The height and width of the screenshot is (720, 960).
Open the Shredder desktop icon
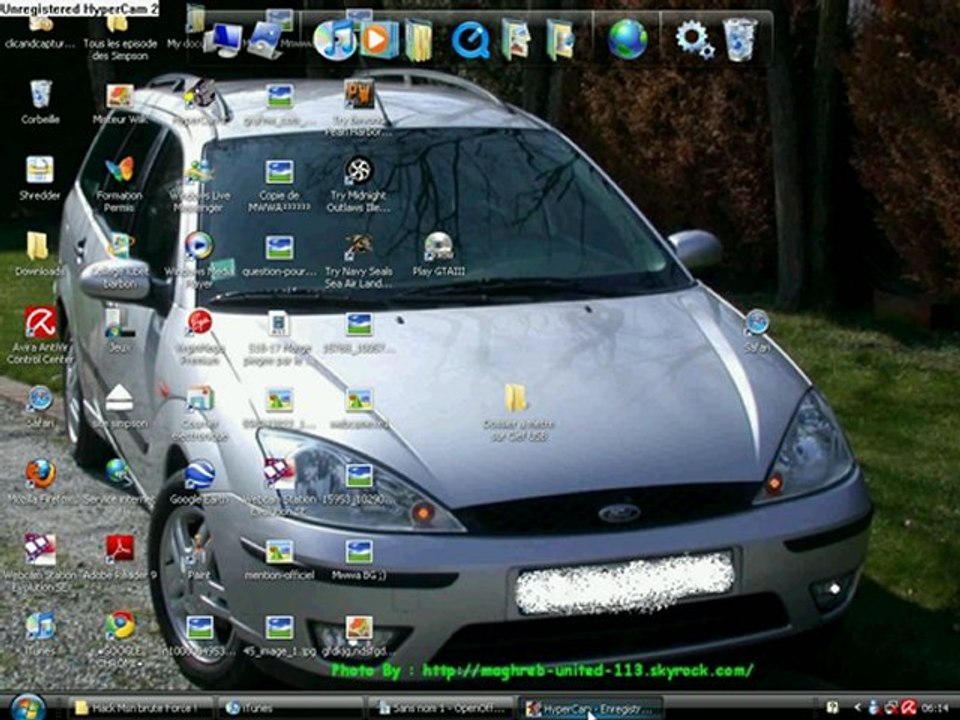tap(40, 178)
